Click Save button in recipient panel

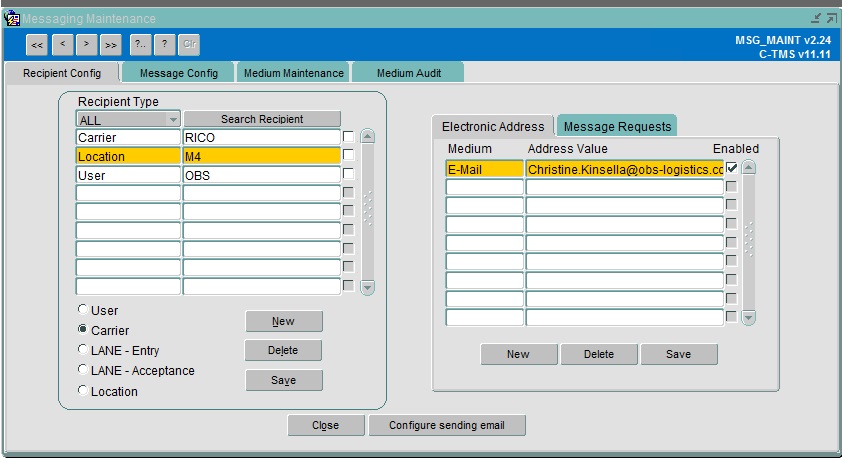(284, 380)
